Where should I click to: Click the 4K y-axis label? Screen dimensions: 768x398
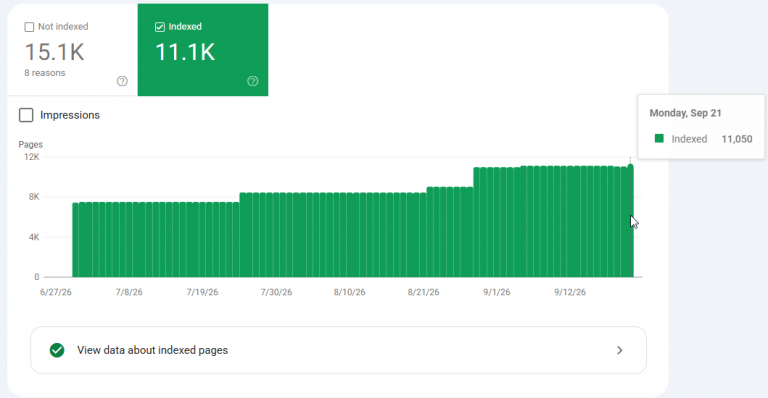coord(34,237)
